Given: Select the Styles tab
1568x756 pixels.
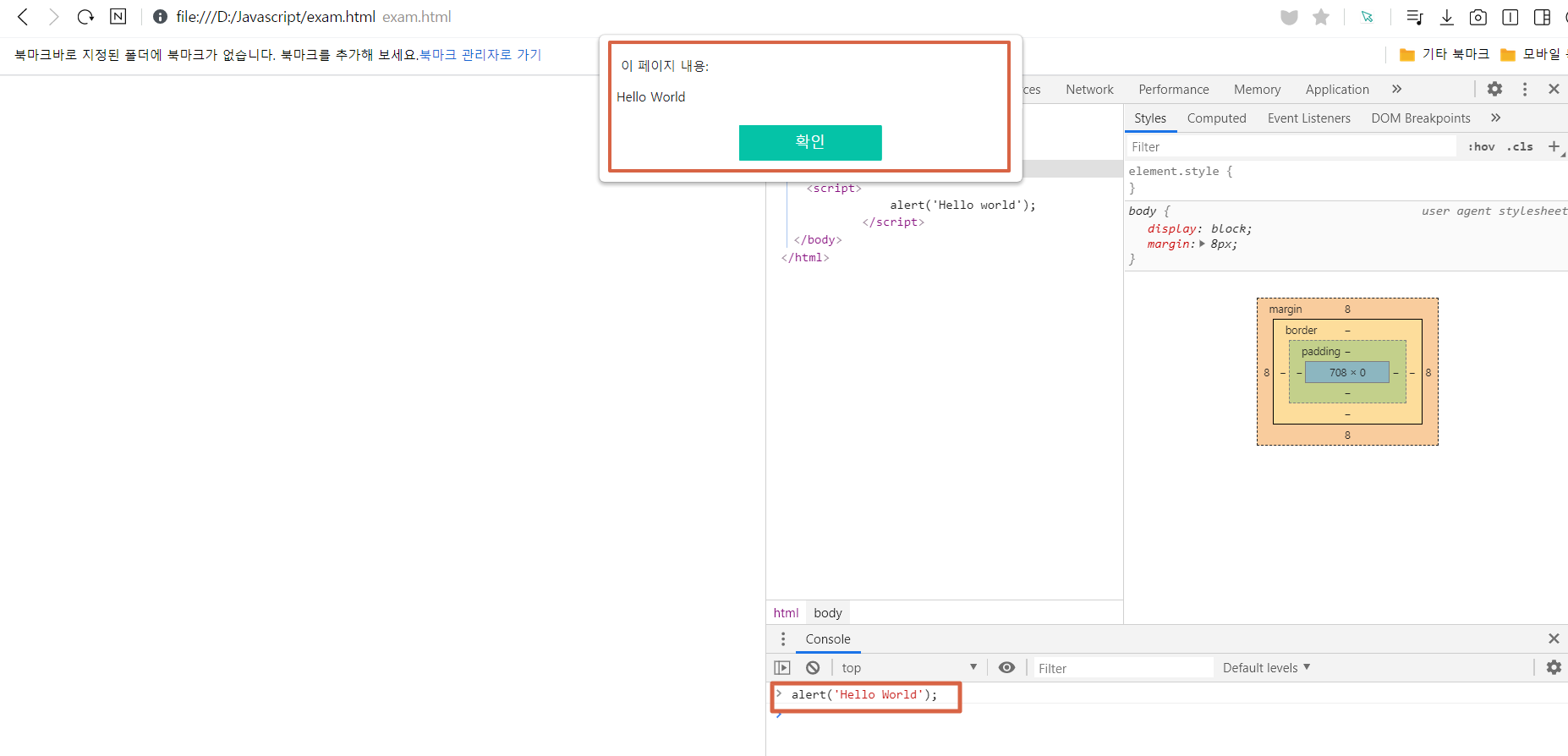Looking at the screenshot, I should (x=1150, y=118).
